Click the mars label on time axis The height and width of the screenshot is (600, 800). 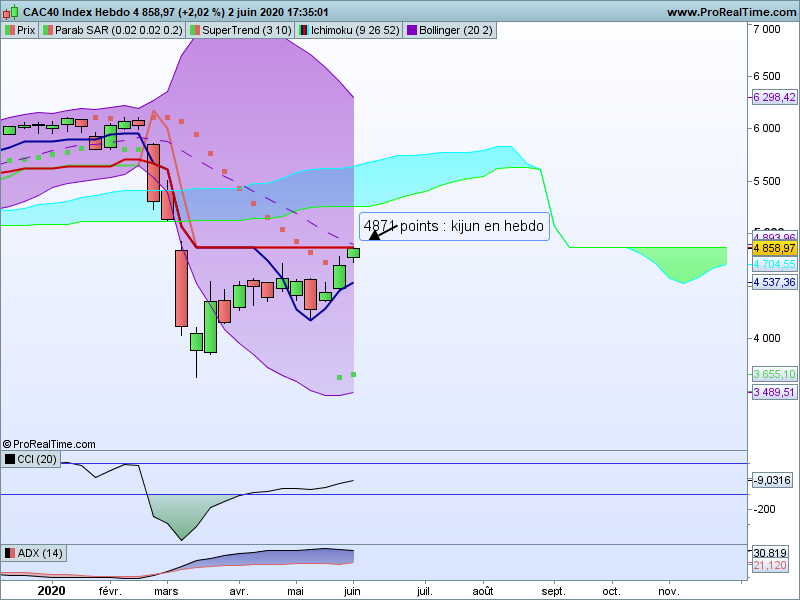166,591
